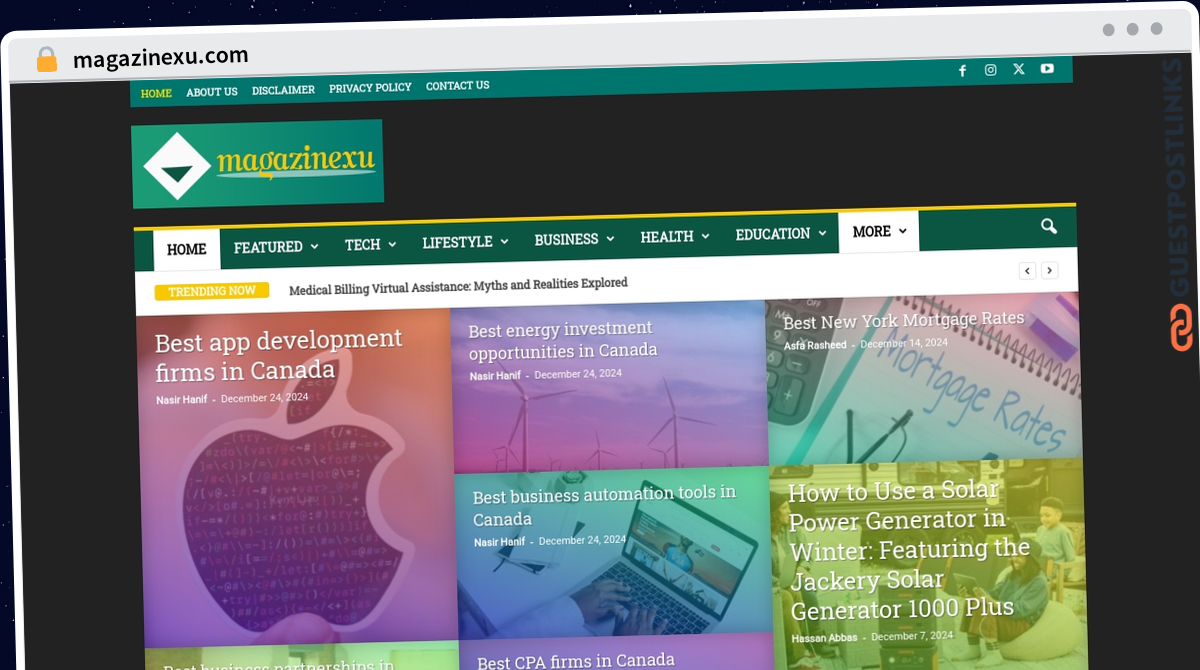Open Best energy investment opportunities in Canada
This screenshot has width=1200, height=670.
click(563, 340)
